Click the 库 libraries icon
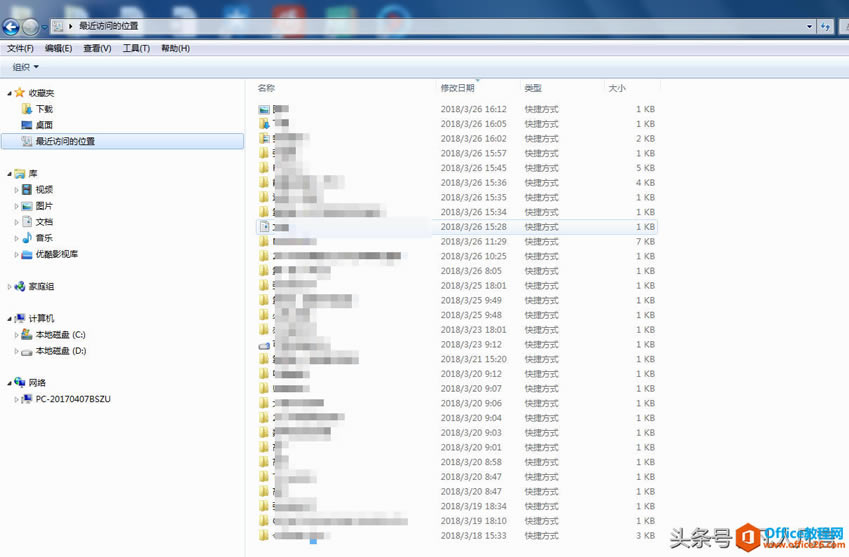 click(x=20, y=173)
